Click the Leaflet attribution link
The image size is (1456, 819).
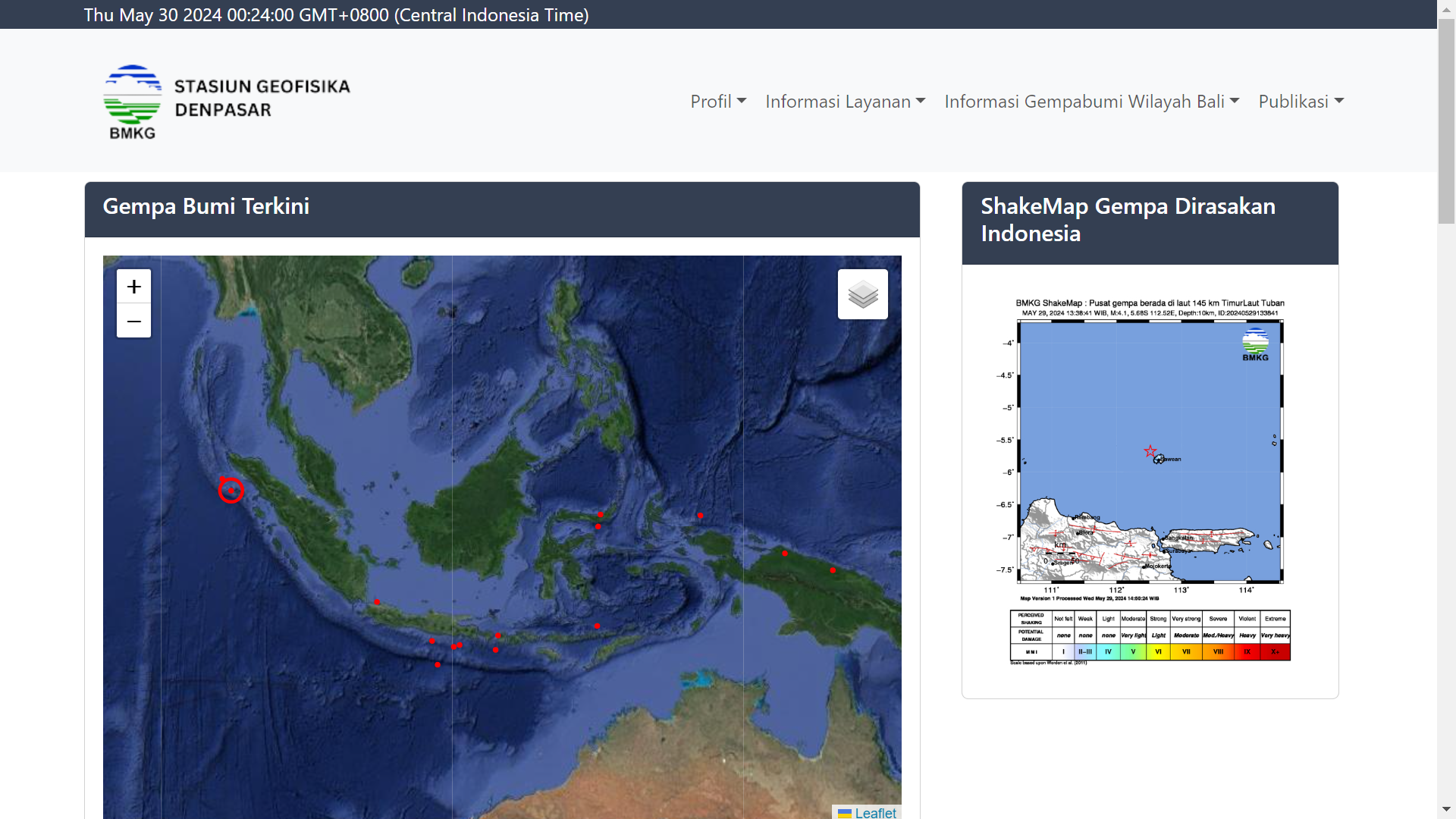tap(875, 812)
